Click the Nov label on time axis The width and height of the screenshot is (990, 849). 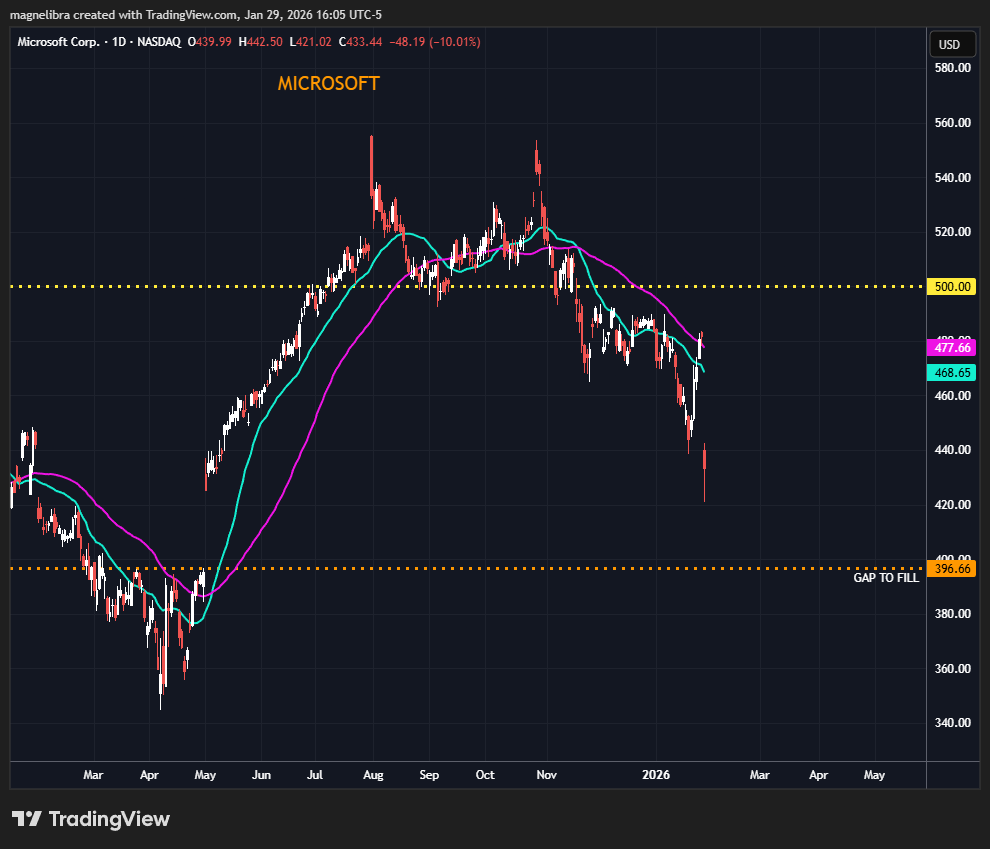coord(546,775)
